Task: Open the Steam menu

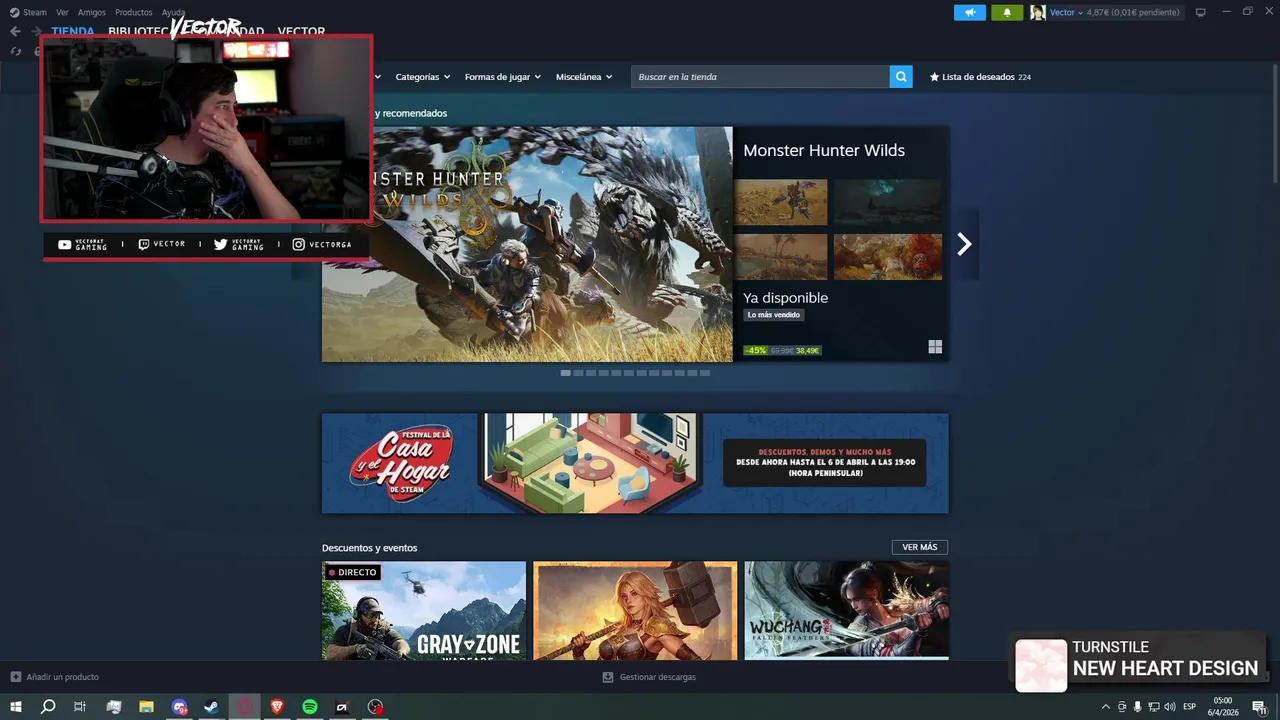Action: pos(28,12)
